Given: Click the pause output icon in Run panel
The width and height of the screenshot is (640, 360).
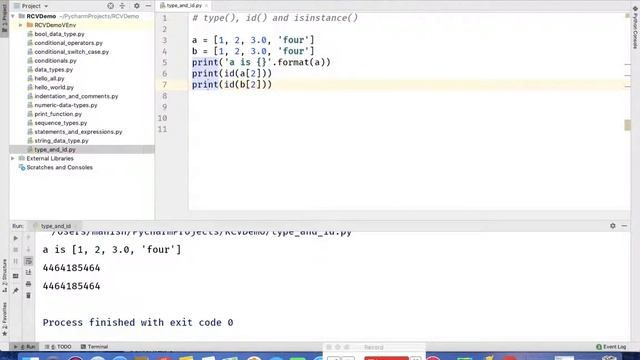Looking at the screenshot, I should [16, 261].
